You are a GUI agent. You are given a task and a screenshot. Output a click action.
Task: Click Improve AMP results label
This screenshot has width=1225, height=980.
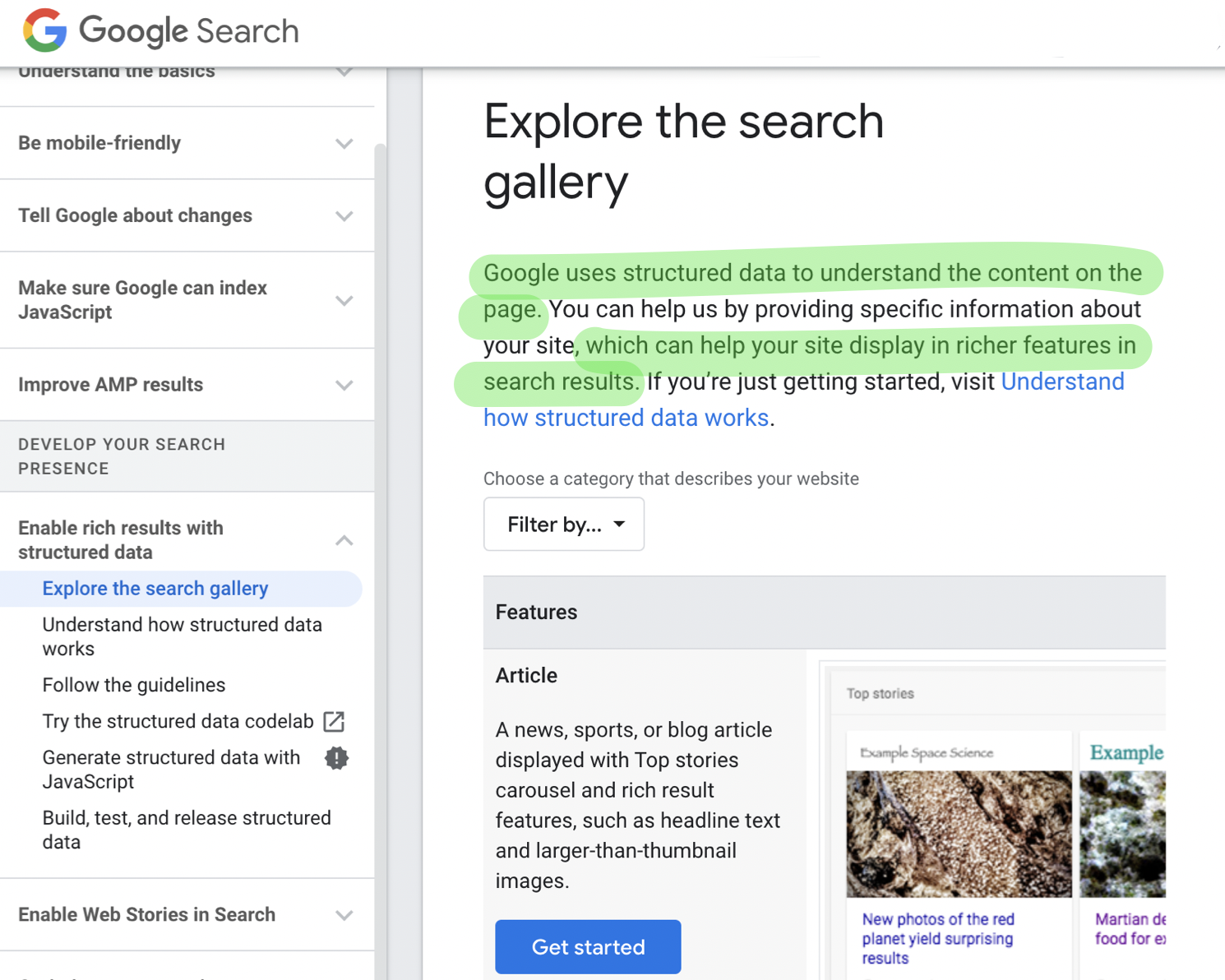click(x=111, y=385)
